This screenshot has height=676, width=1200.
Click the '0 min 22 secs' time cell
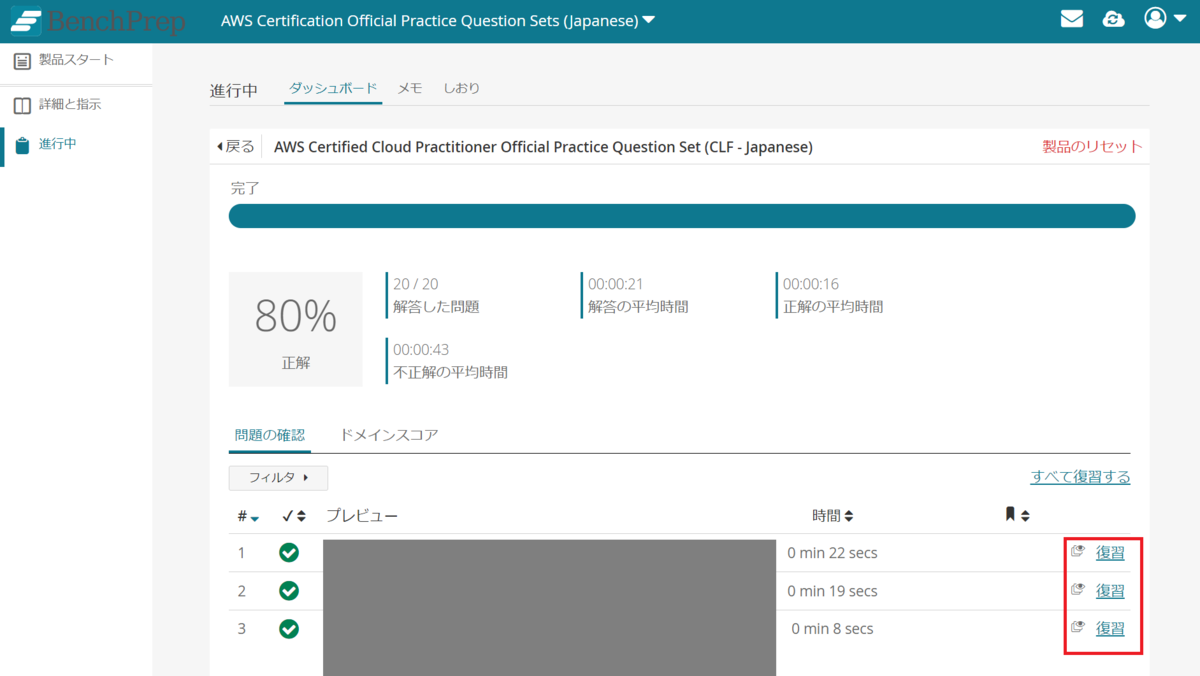[x=832, y=553]
